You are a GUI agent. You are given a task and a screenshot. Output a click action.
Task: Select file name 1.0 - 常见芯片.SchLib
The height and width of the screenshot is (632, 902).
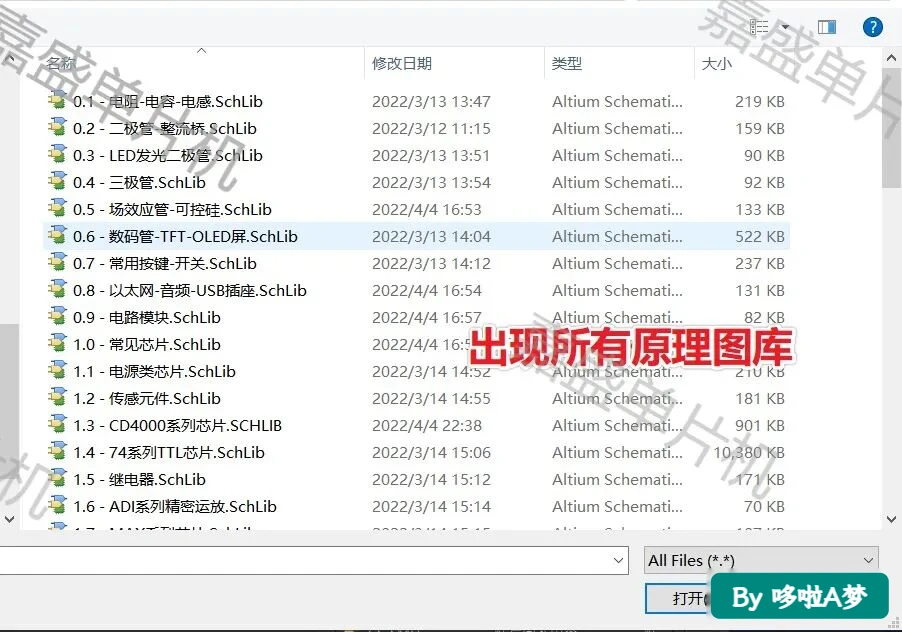point(147,344)
